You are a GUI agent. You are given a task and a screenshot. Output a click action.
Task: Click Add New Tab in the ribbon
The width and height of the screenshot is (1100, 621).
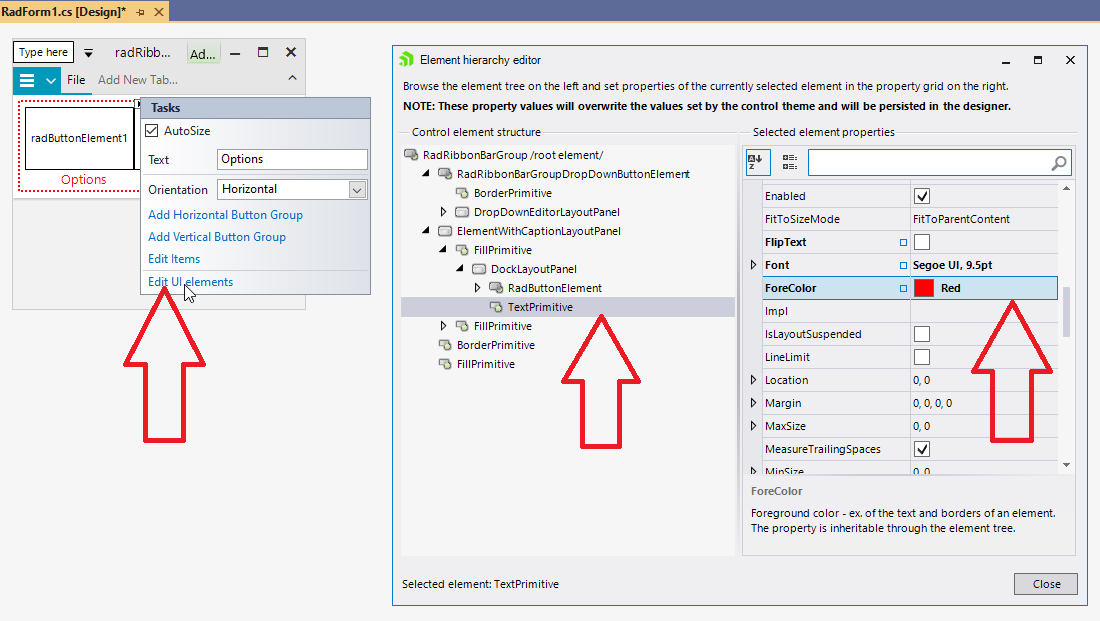pos(138,80)
